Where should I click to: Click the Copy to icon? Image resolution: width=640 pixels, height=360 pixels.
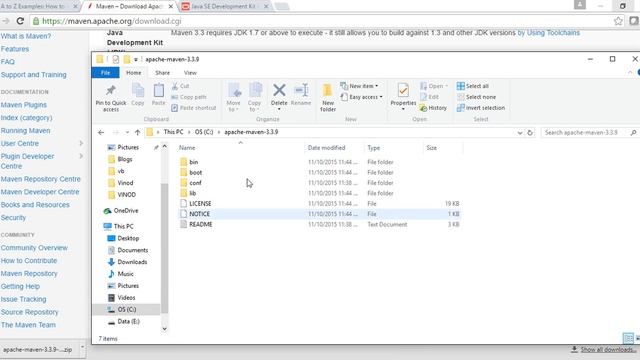[255, 90]
